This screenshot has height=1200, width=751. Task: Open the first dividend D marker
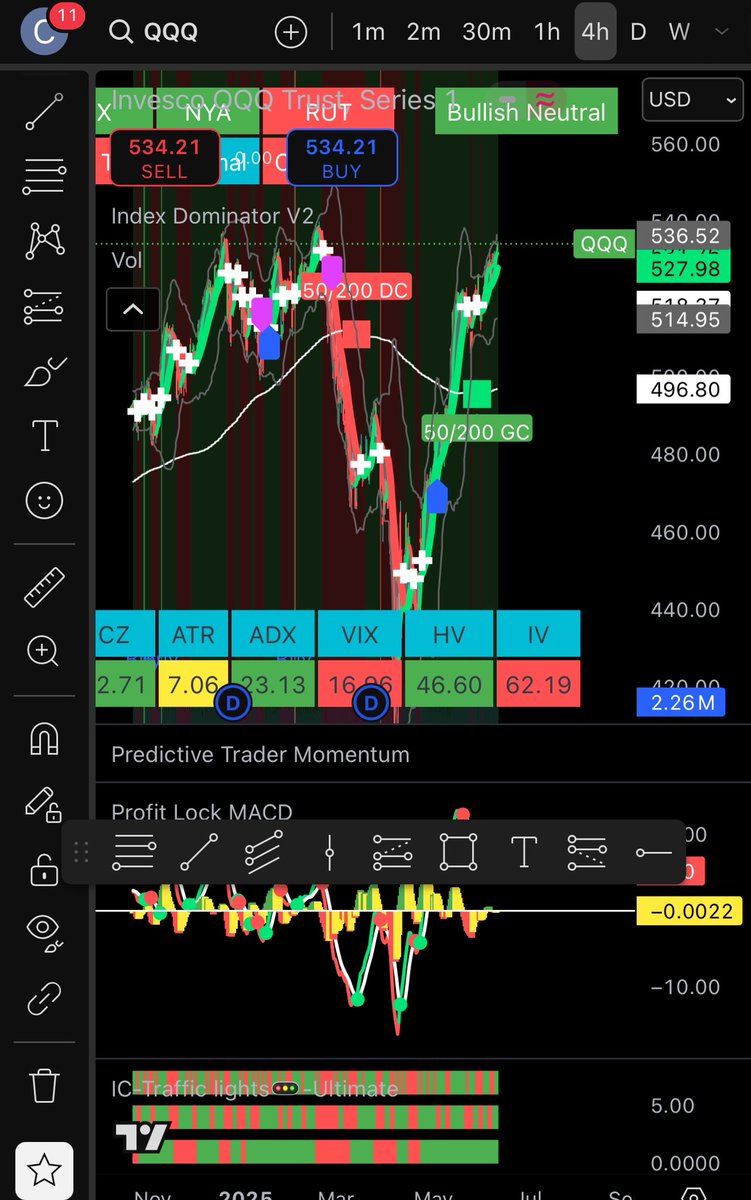point(233,704)
